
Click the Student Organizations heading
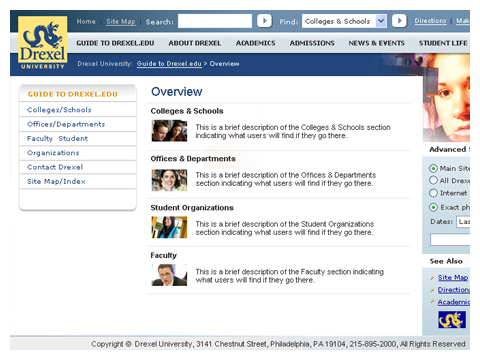click(192, 208)
